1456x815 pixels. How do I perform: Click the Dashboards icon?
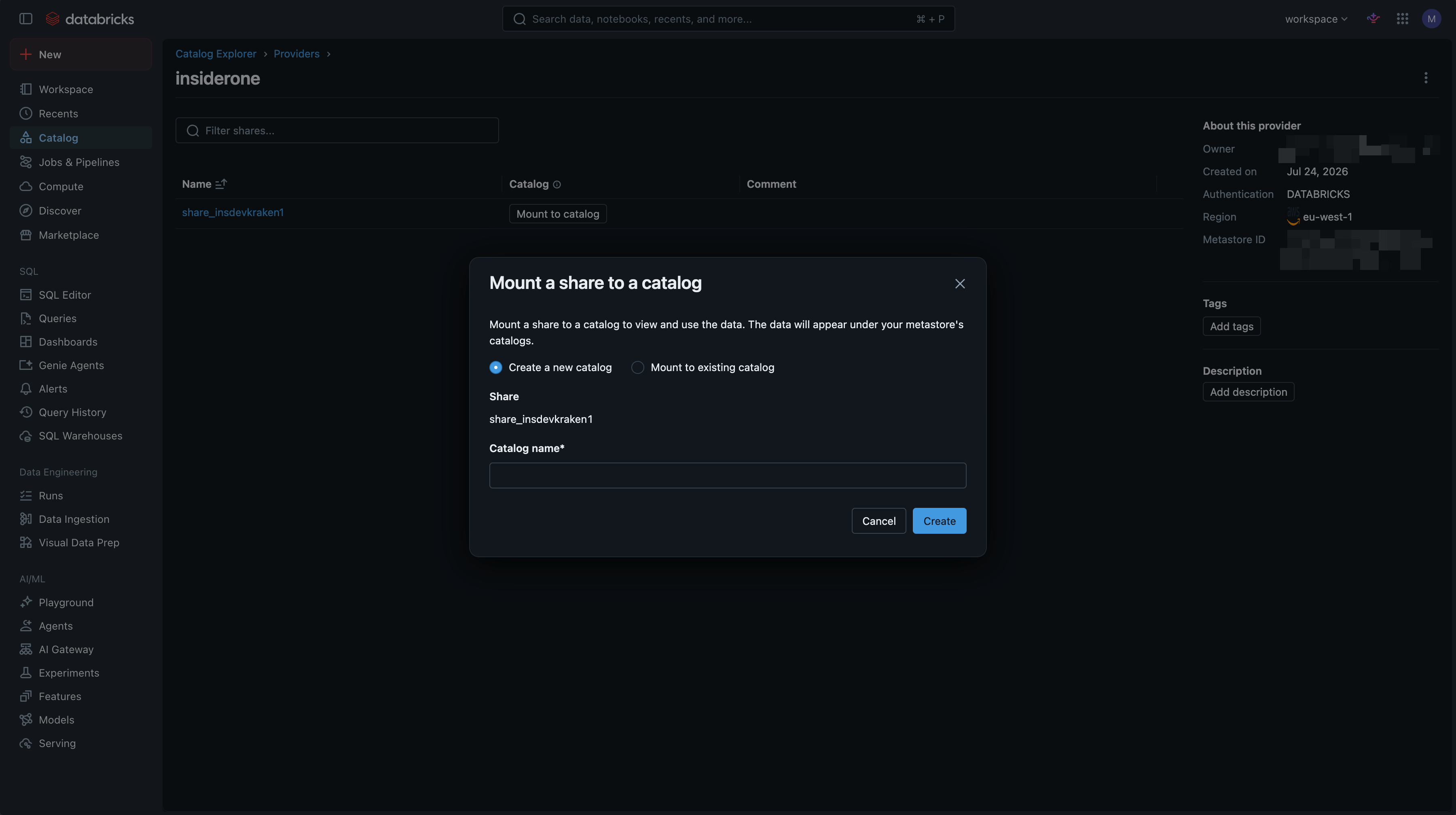tap(26, 342)
